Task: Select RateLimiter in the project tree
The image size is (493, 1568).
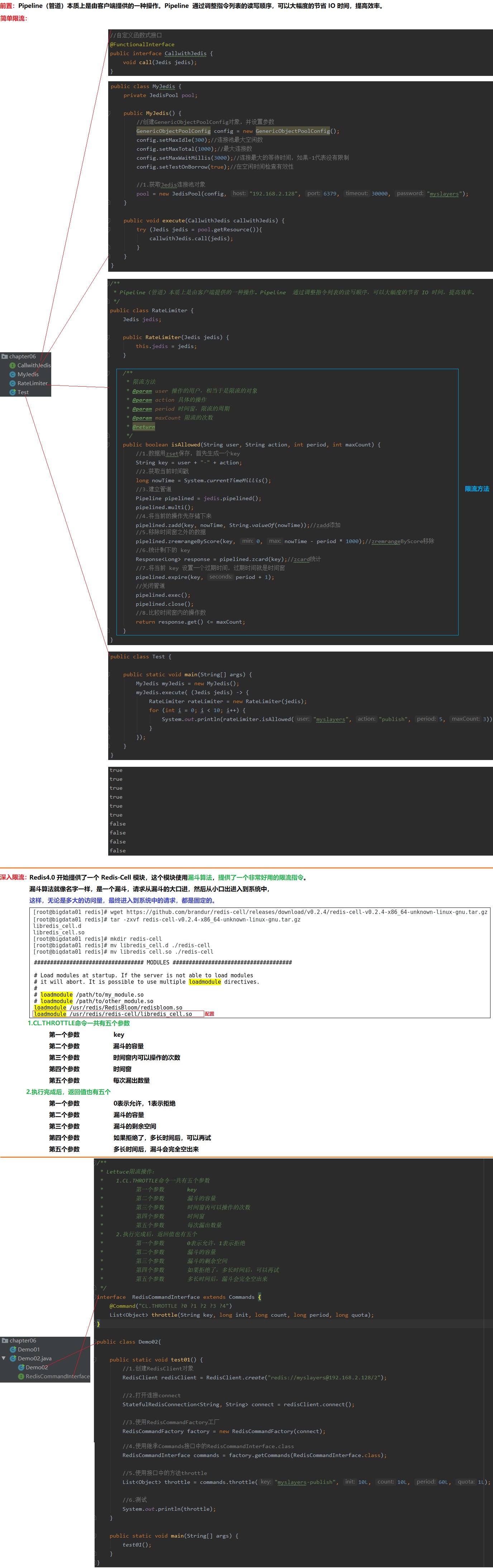Action: [x=32, y=383]
